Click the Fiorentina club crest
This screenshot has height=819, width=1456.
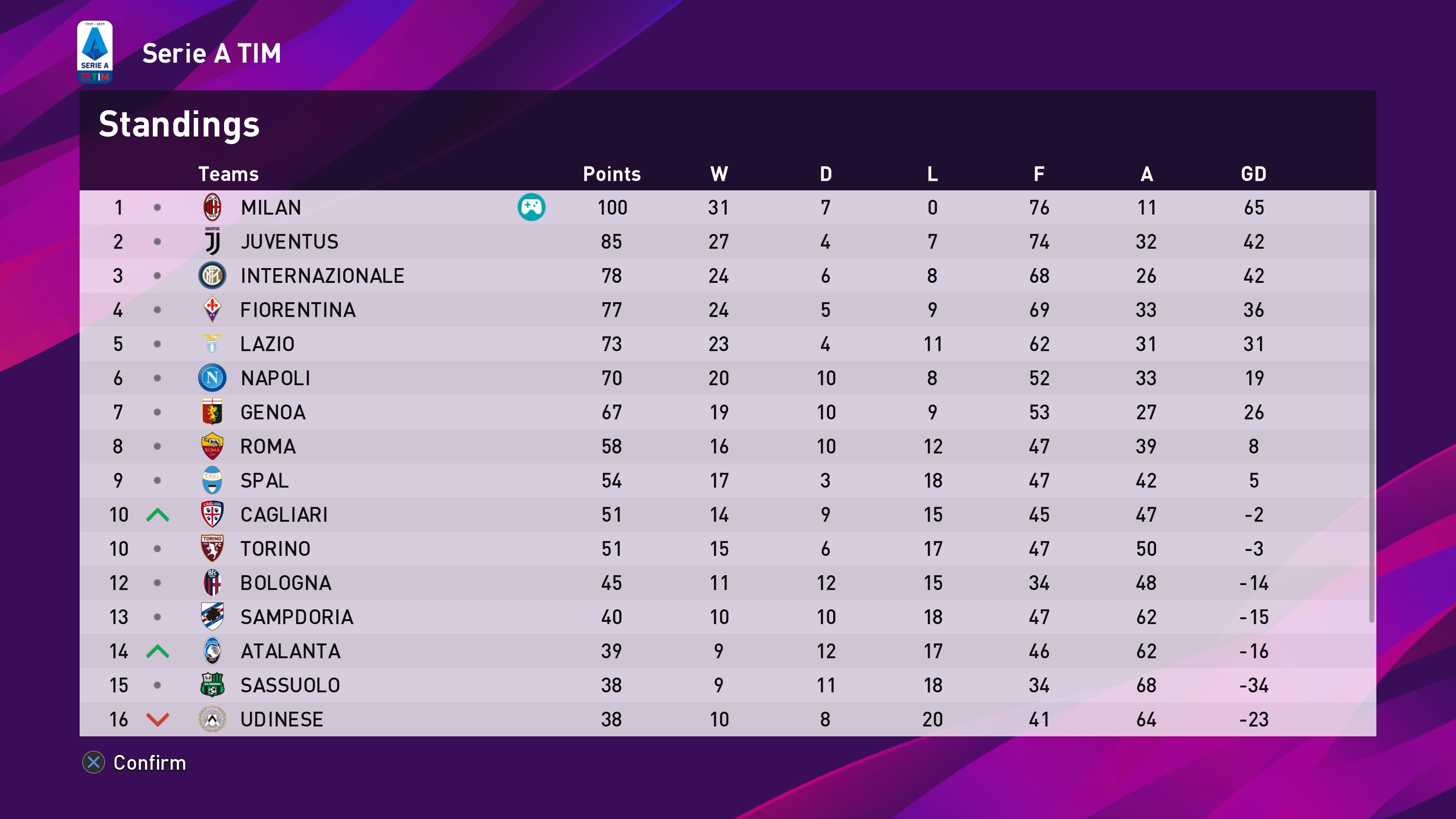(x=212, y=310)
